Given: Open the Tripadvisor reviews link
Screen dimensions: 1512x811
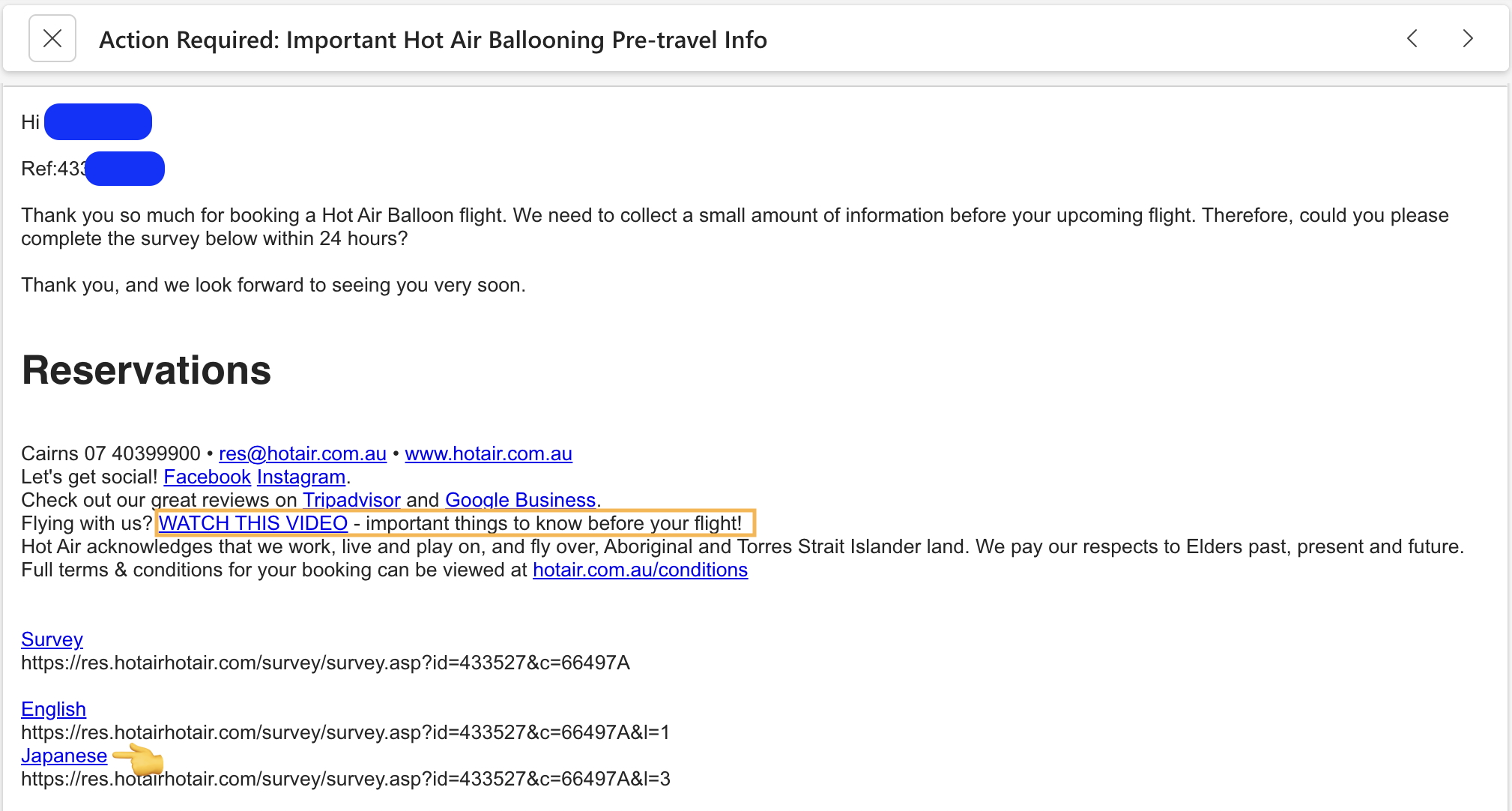Looking at the screenshot, I should (351, 500).
